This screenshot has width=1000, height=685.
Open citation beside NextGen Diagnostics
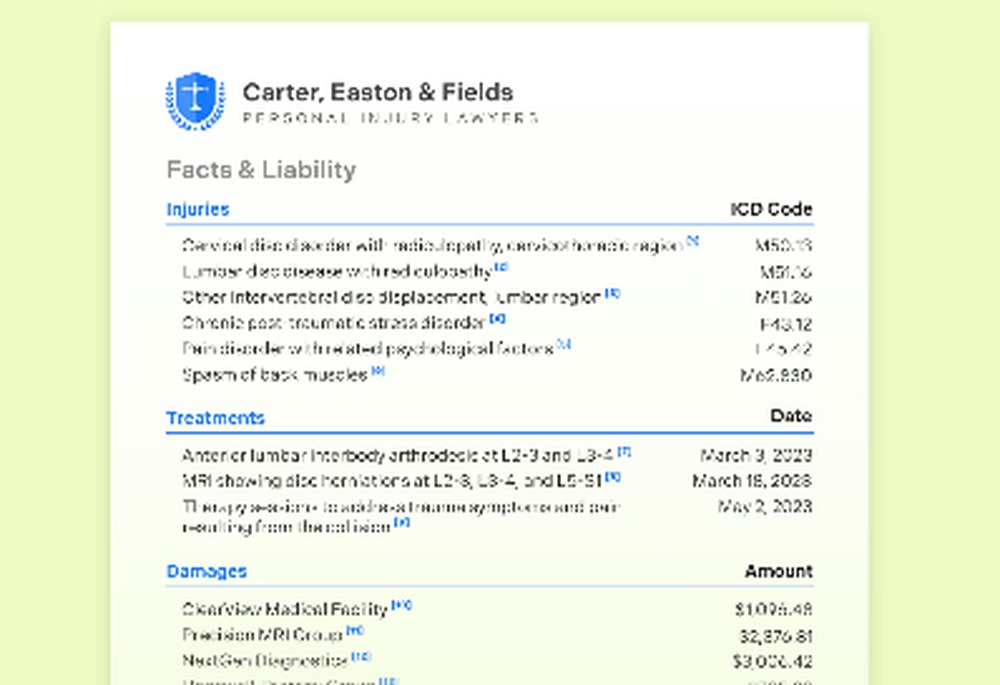[362, 656]
